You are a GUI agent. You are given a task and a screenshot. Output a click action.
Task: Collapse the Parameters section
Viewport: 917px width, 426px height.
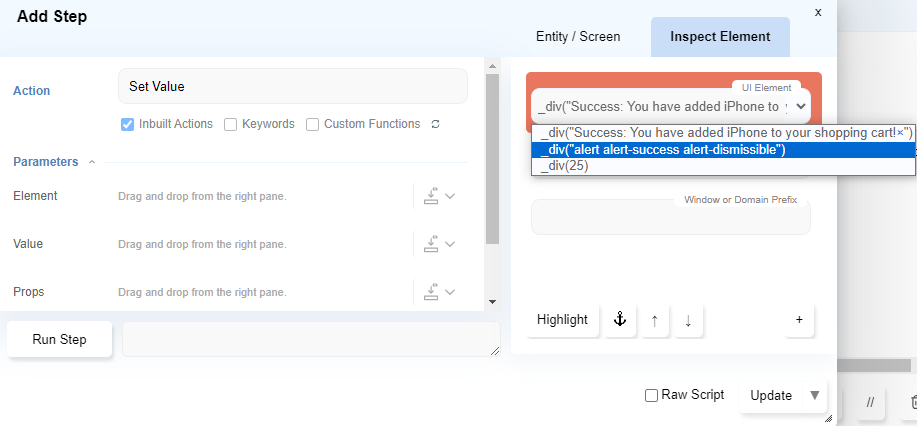coord(92,162)
